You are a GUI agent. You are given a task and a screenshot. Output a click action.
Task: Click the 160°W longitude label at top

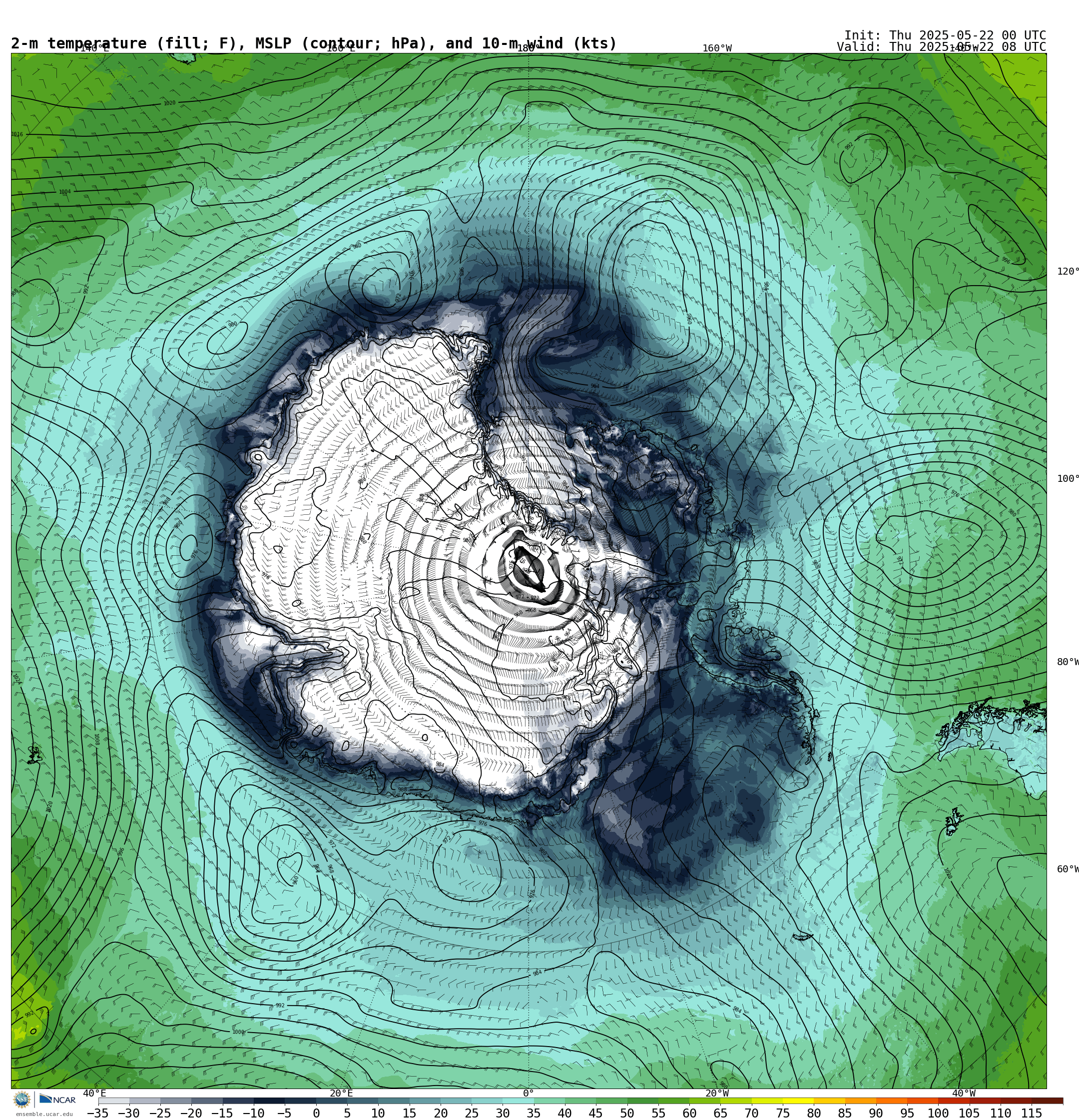click(x=717, y=48)
